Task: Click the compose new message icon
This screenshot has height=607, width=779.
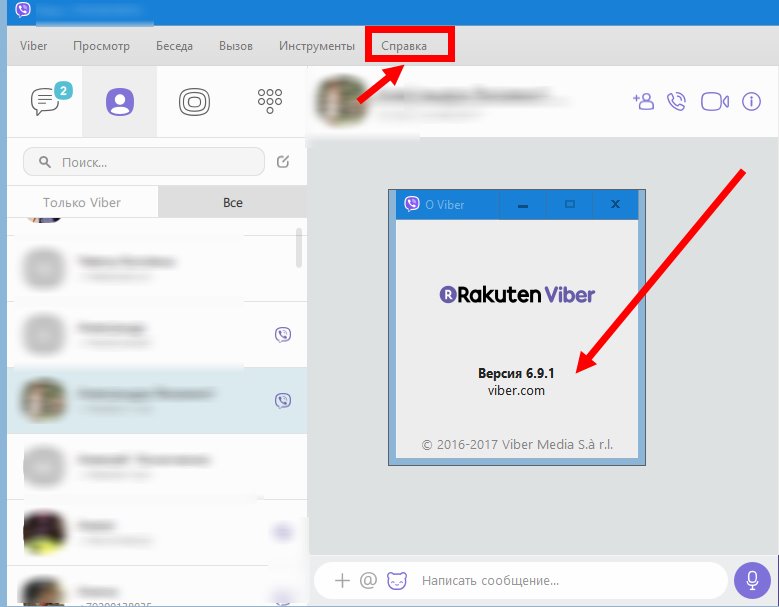Action: (x=283, y=161)
